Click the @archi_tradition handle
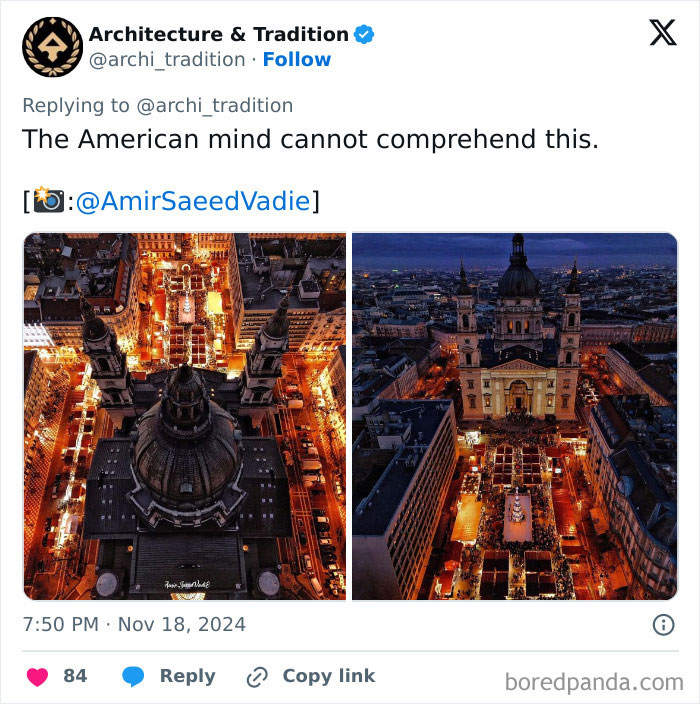700x704 pixels. point(167,60)
